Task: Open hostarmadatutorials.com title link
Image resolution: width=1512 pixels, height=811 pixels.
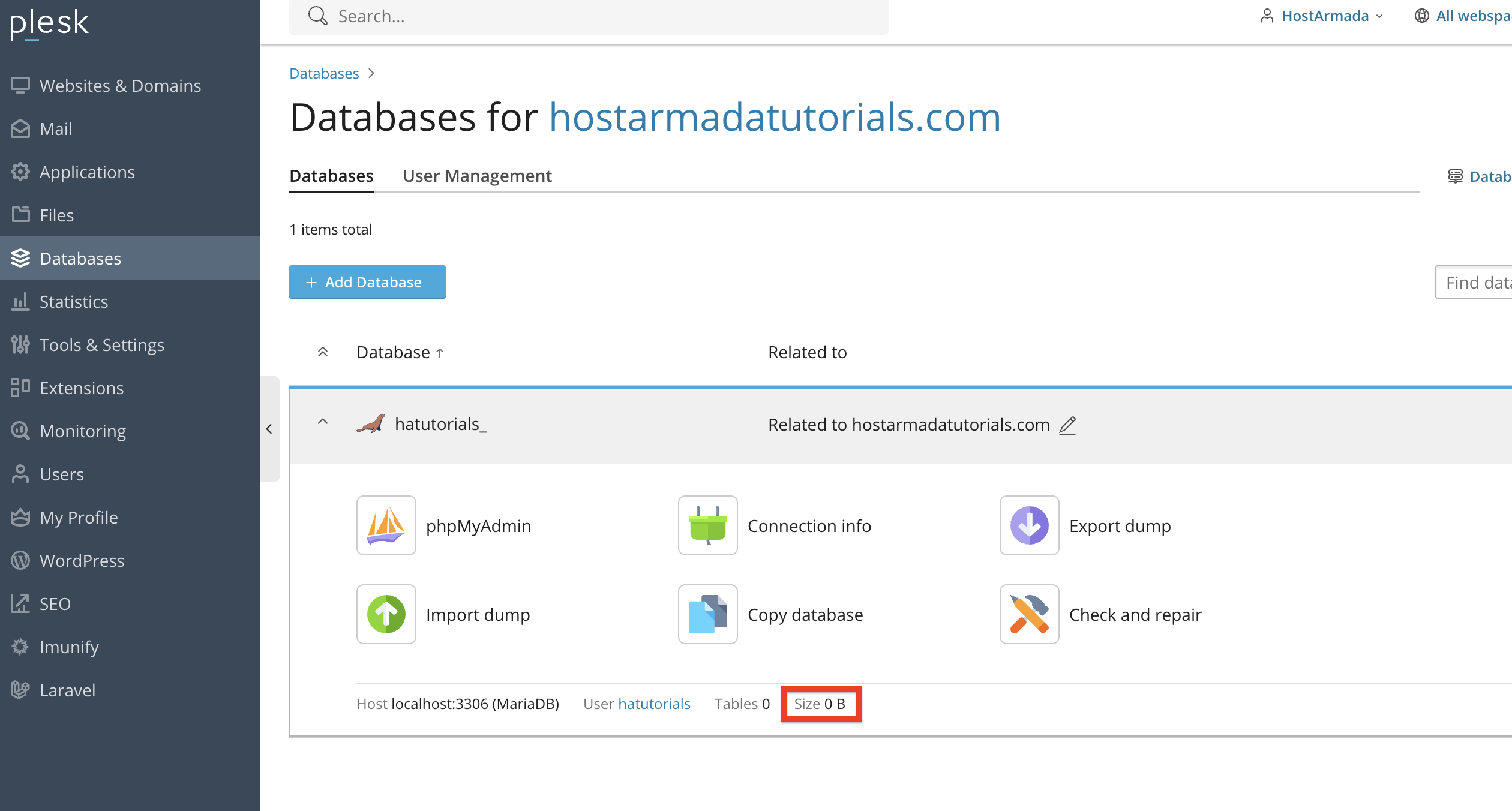Action: point(775,117)
